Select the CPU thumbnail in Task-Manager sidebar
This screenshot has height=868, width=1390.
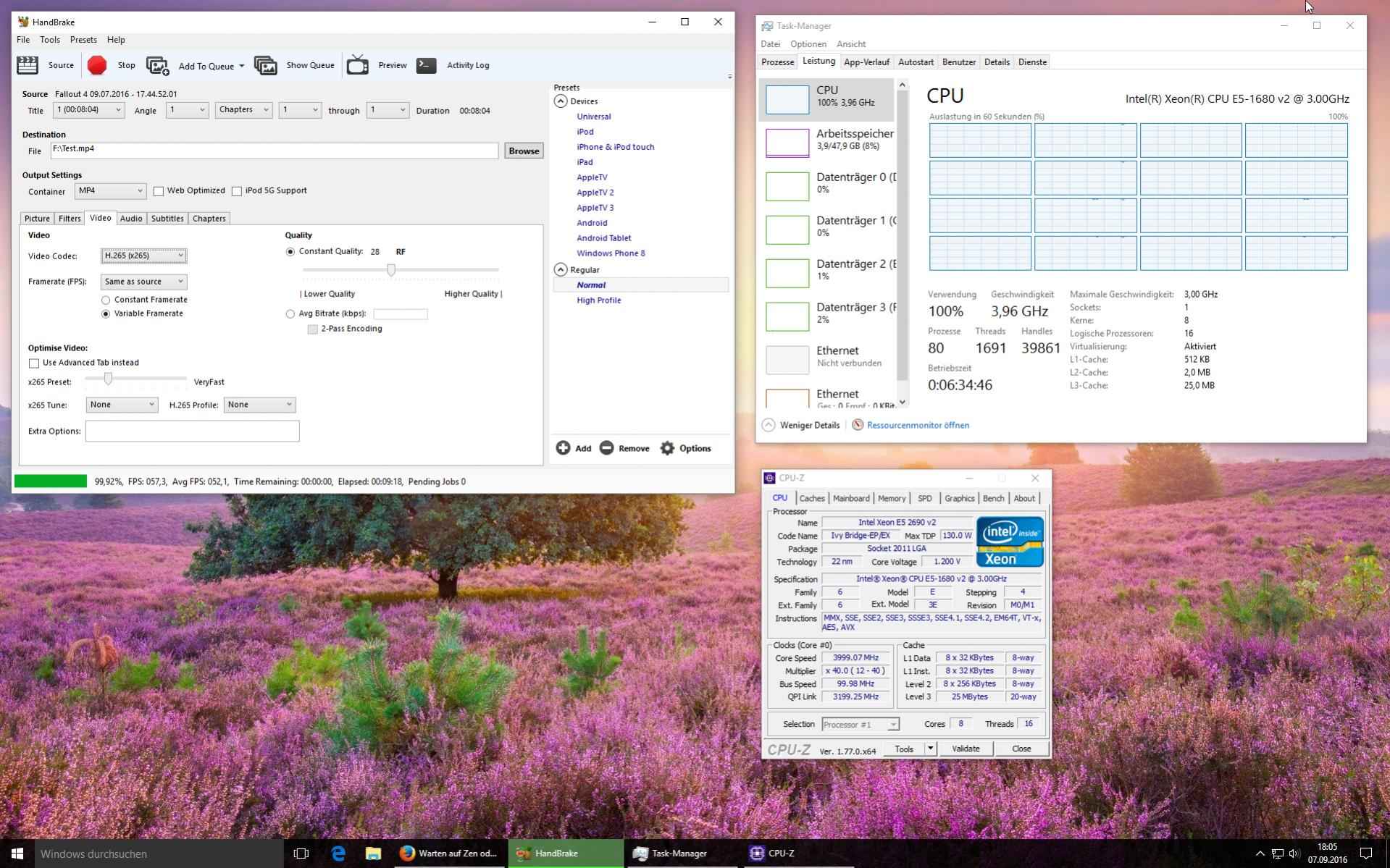click(787, 99)
